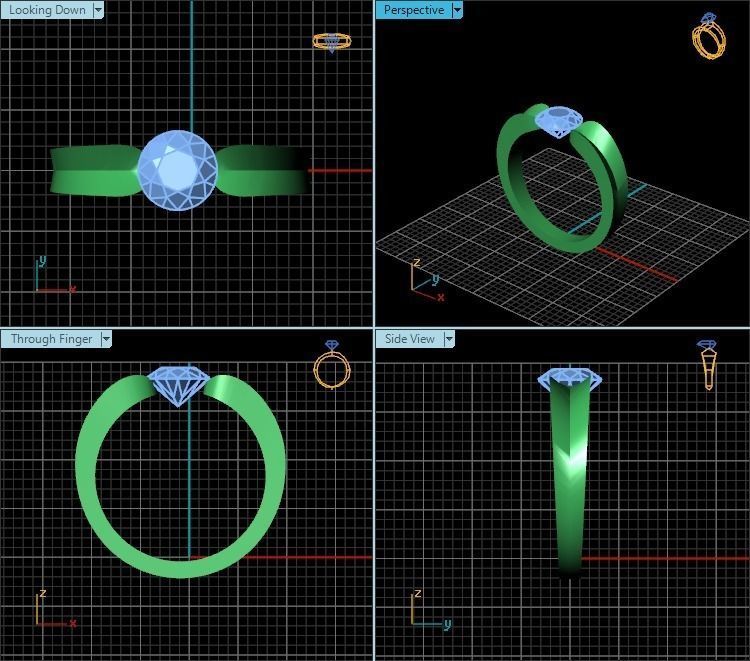Click the XZ axis indicator in Through Finger view
Viewport: 750px width, 661px height.
pos(55,608)
